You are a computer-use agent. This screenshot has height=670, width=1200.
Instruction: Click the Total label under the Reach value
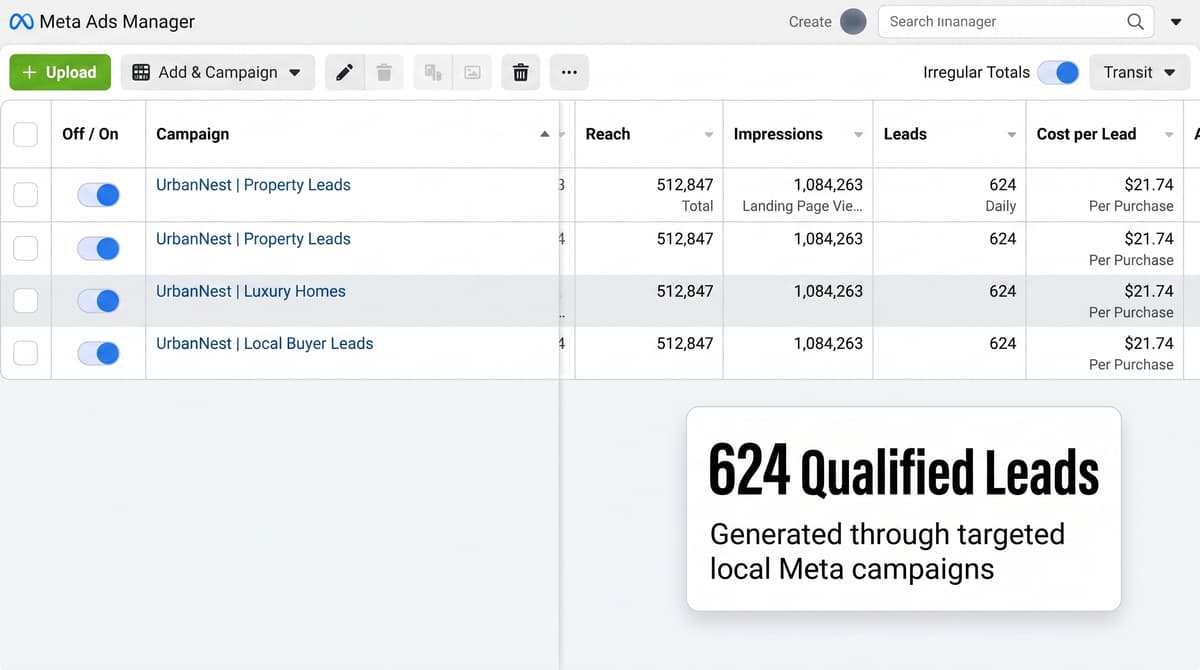(697, 206)
